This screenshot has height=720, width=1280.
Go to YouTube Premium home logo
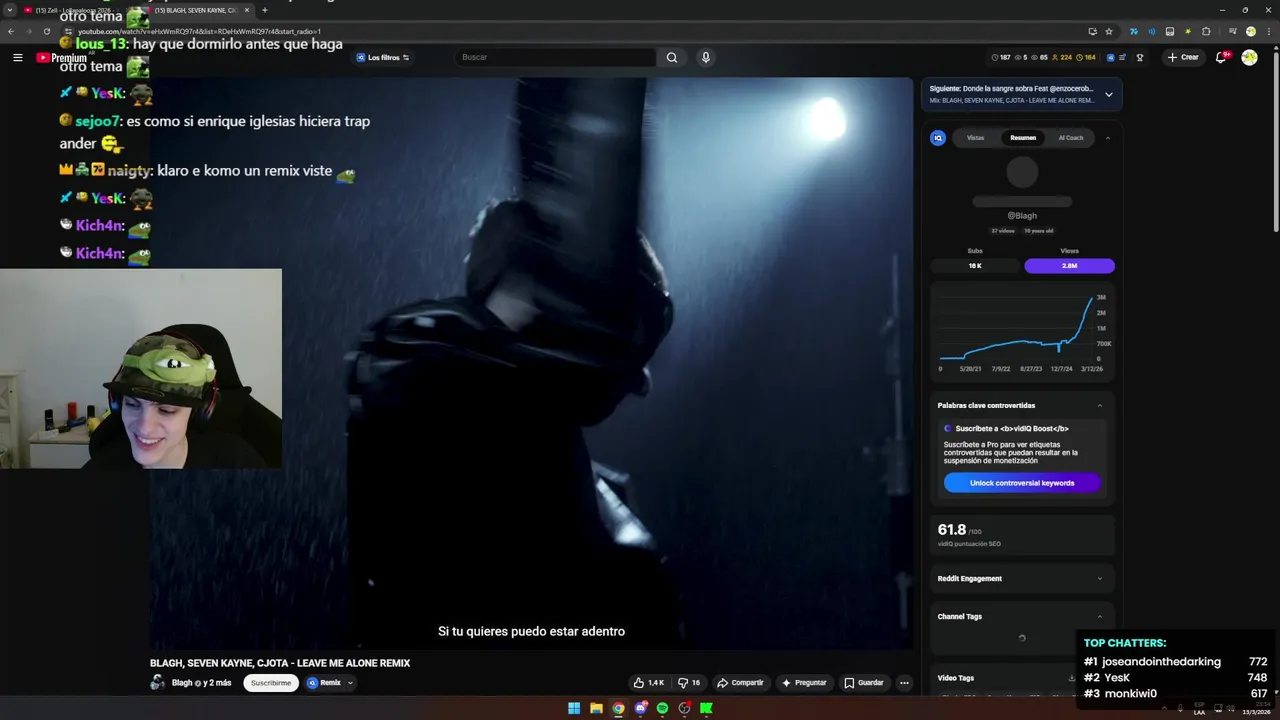[61, 58]
